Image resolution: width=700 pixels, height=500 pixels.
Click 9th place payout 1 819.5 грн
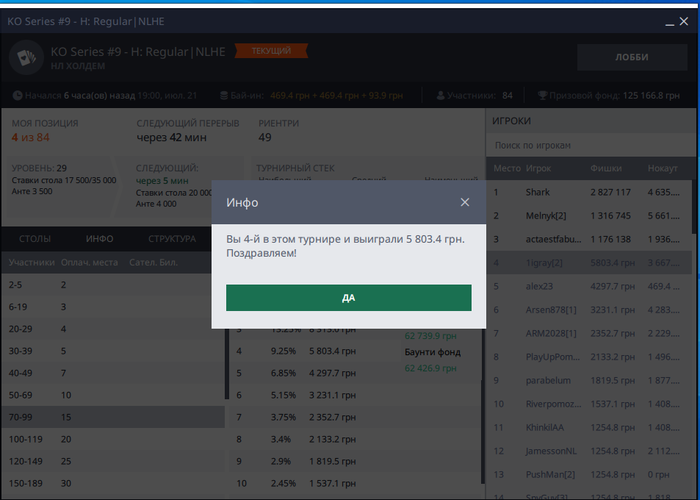333,461
